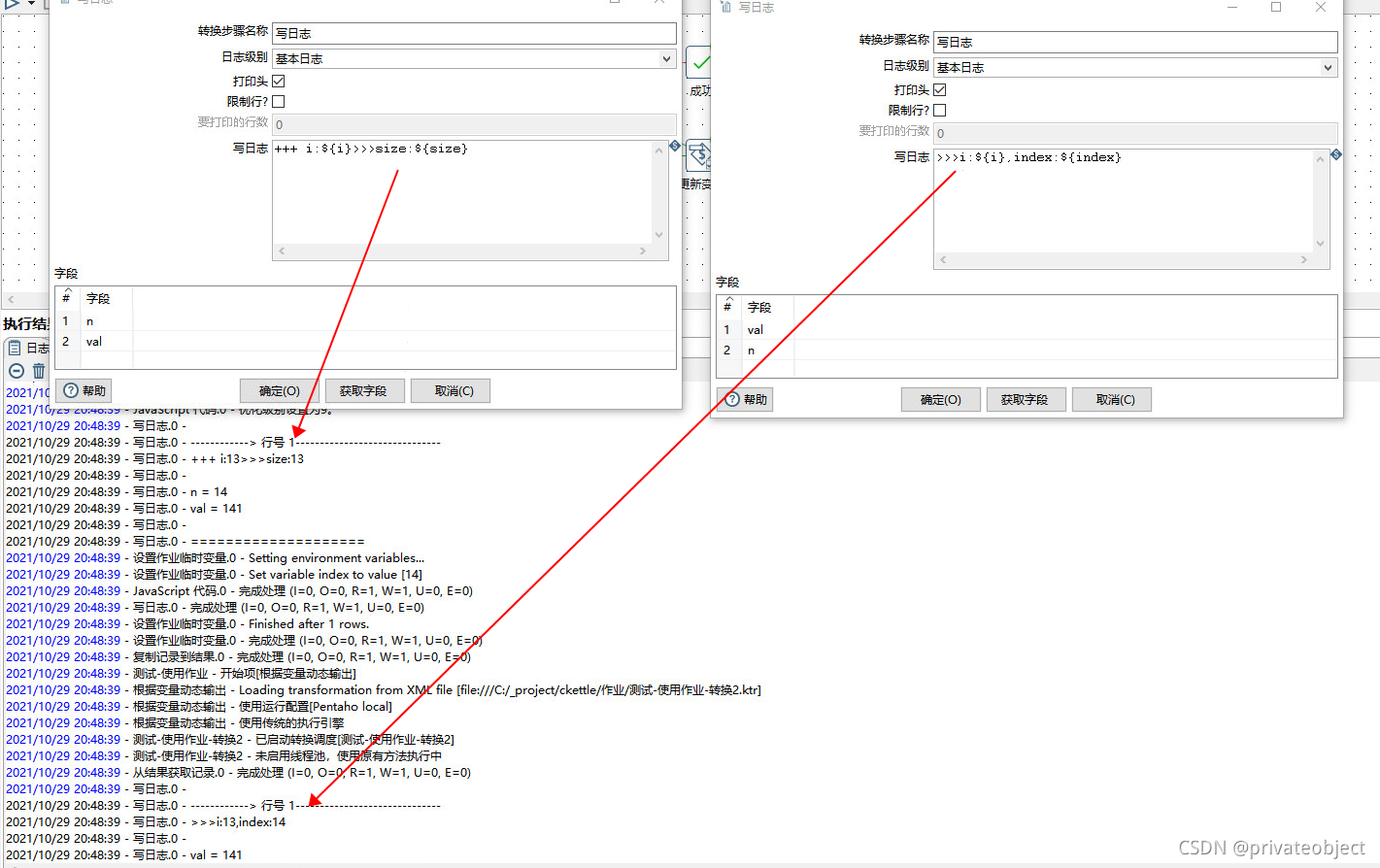
Task: Open 日志级别 dropdown in left dialog
Action: pyautogui.click(x=666, y=58)
